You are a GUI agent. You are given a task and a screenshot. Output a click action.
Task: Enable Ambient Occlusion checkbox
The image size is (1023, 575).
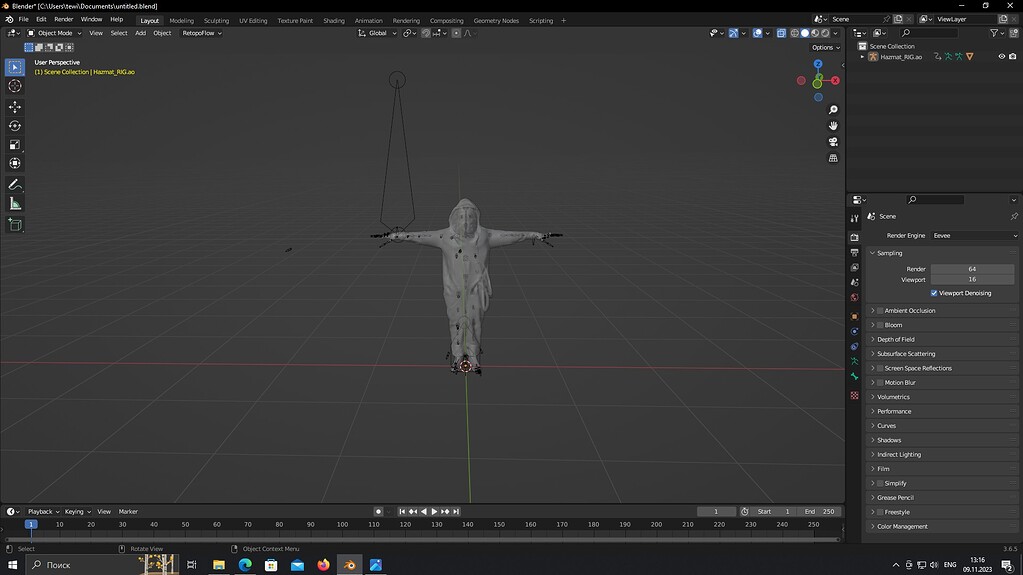coord(880,311)
